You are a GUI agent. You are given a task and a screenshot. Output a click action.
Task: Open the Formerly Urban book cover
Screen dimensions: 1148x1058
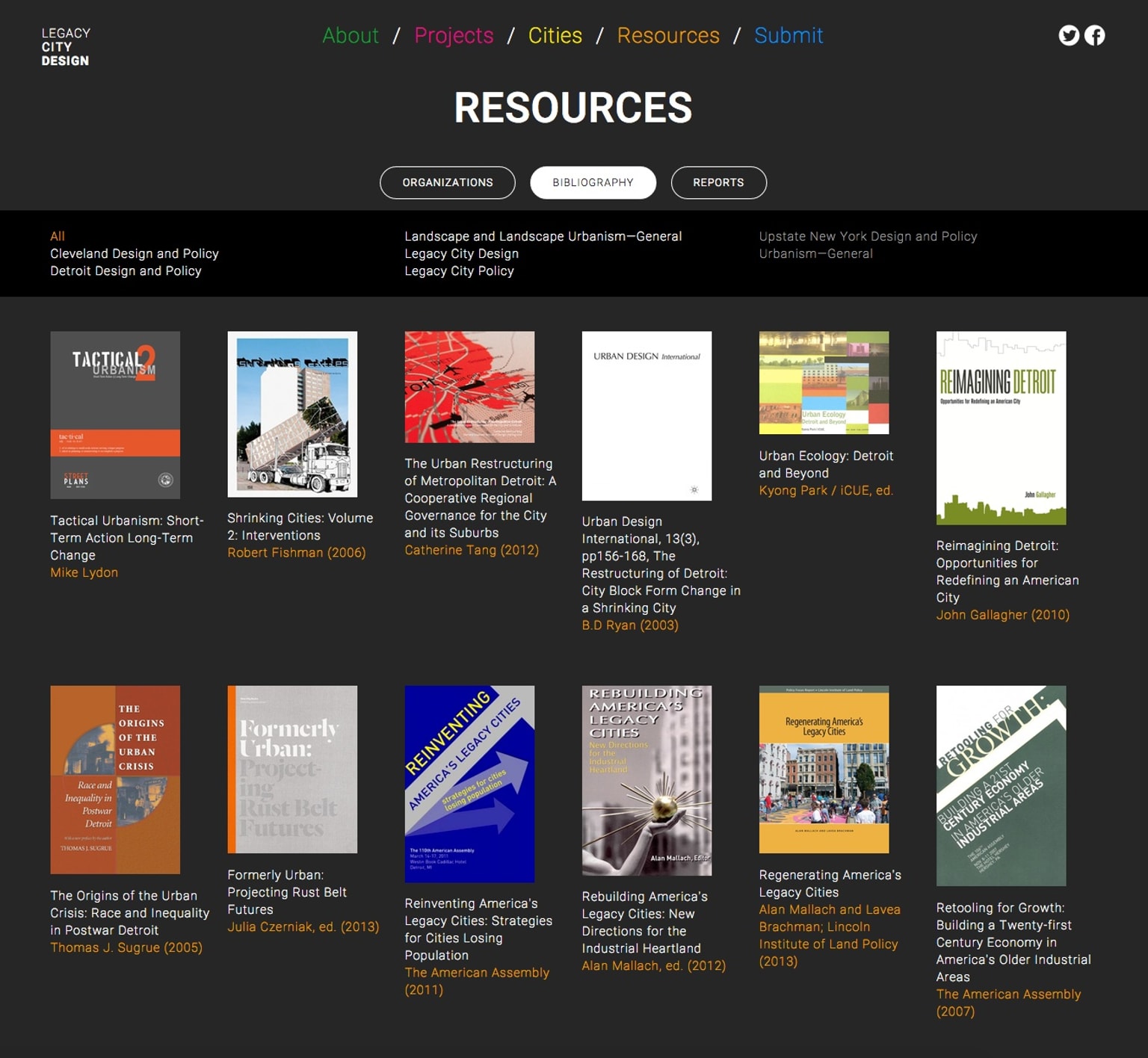pyautogui.click(x=292, y=769)
